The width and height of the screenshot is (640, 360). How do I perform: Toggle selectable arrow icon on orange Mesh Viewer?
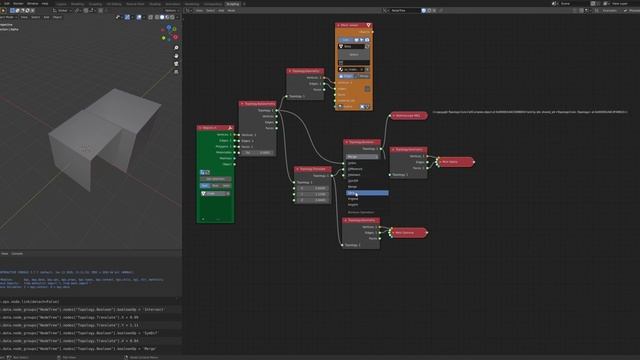point(362,40)
